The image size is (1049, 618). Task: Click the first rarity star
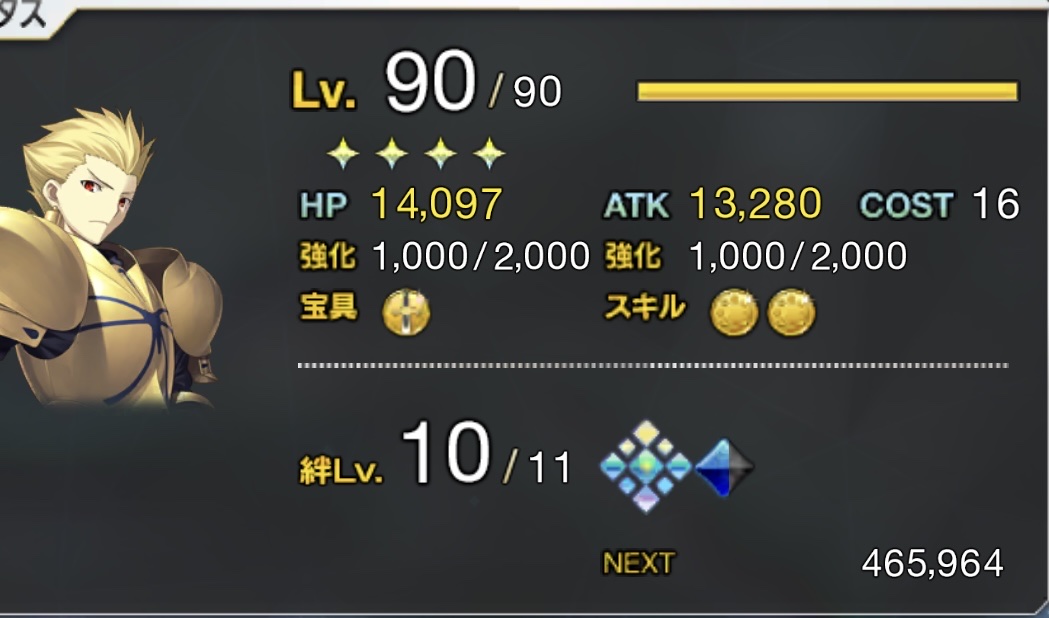[343, 153]
